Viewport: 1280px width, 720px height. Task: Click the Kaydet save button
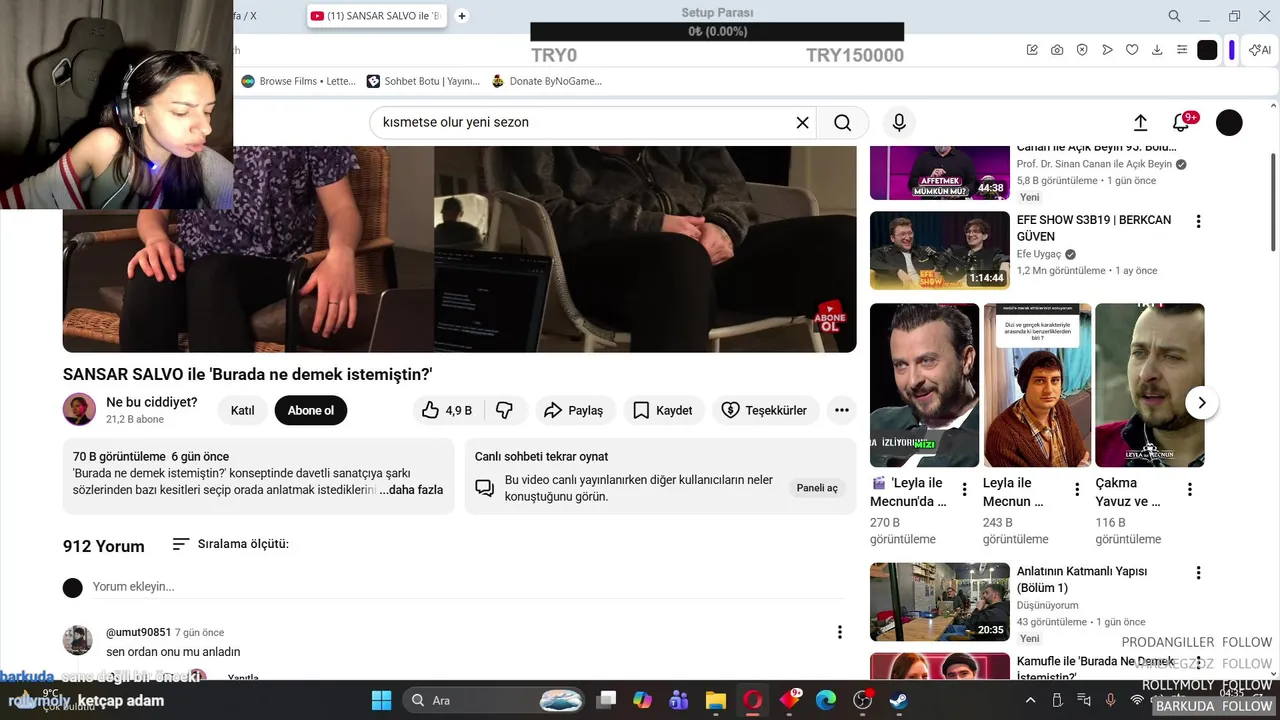(x=662, y=410)
